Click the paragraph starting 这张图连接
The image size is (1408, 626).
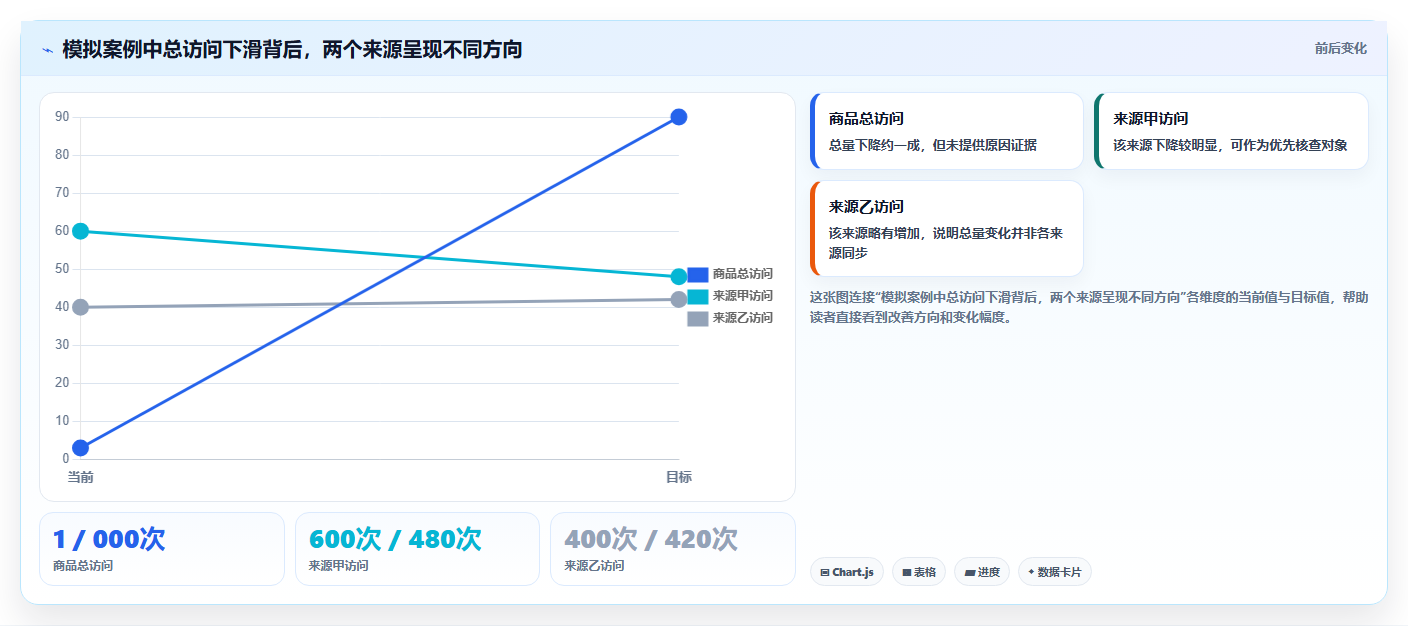tap(1089, 307)
